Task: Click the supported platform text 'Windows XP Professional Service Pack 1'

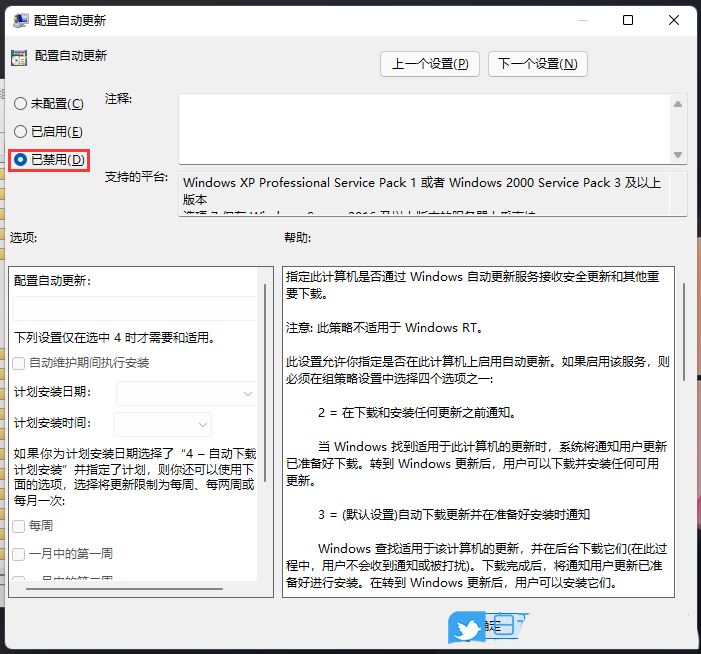Action: [x=300, y=183]
